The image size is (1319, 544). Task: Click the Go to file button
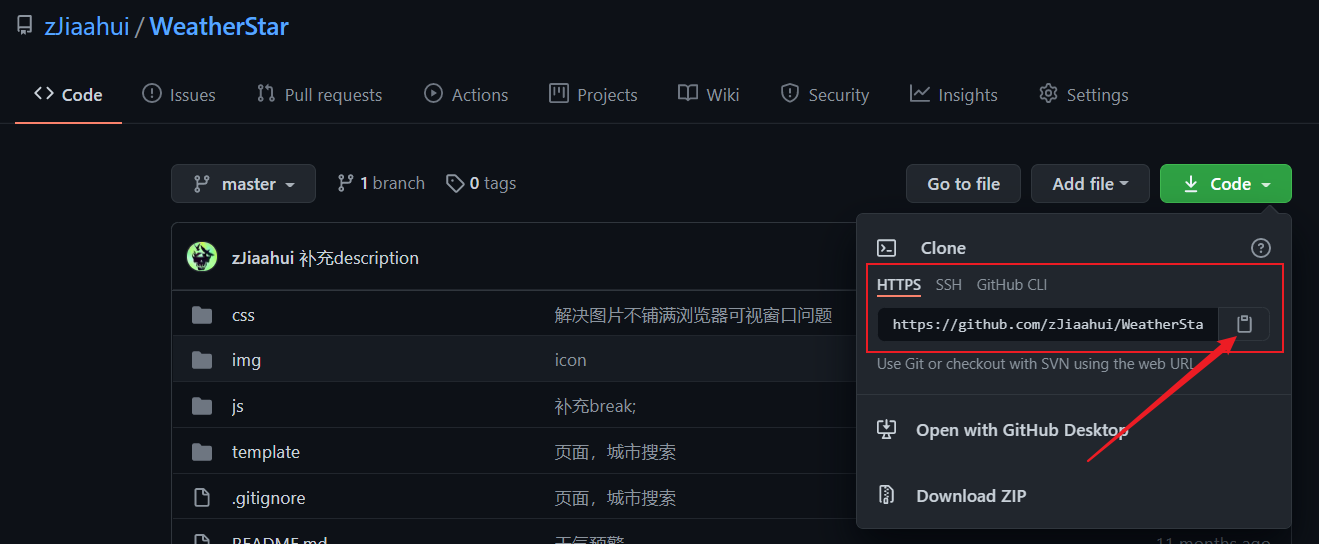tap(963, 184)
